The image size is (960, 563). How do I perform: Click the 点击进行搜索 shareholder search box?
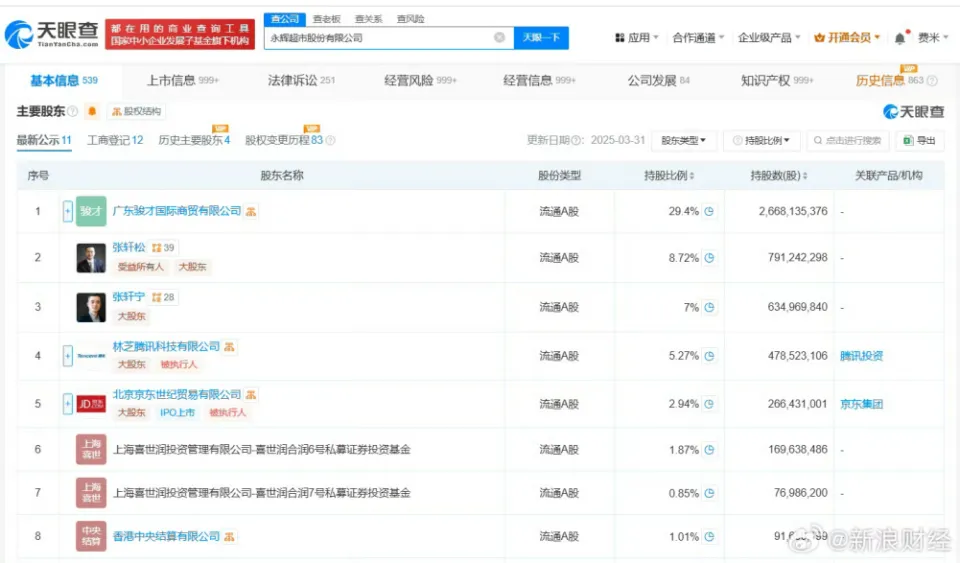[847, 140]
